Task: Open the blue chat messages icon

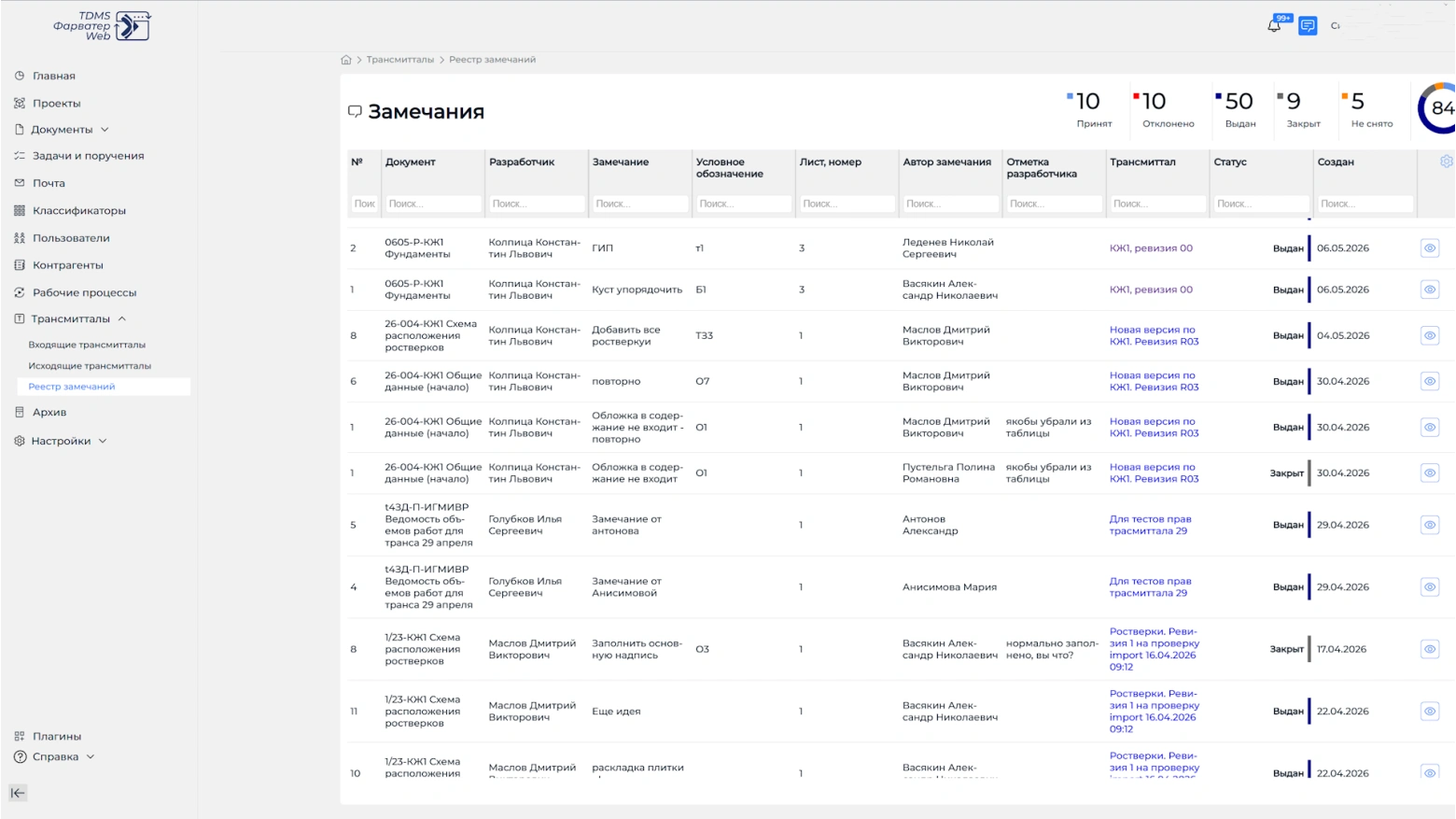Action: [1308, 26]
